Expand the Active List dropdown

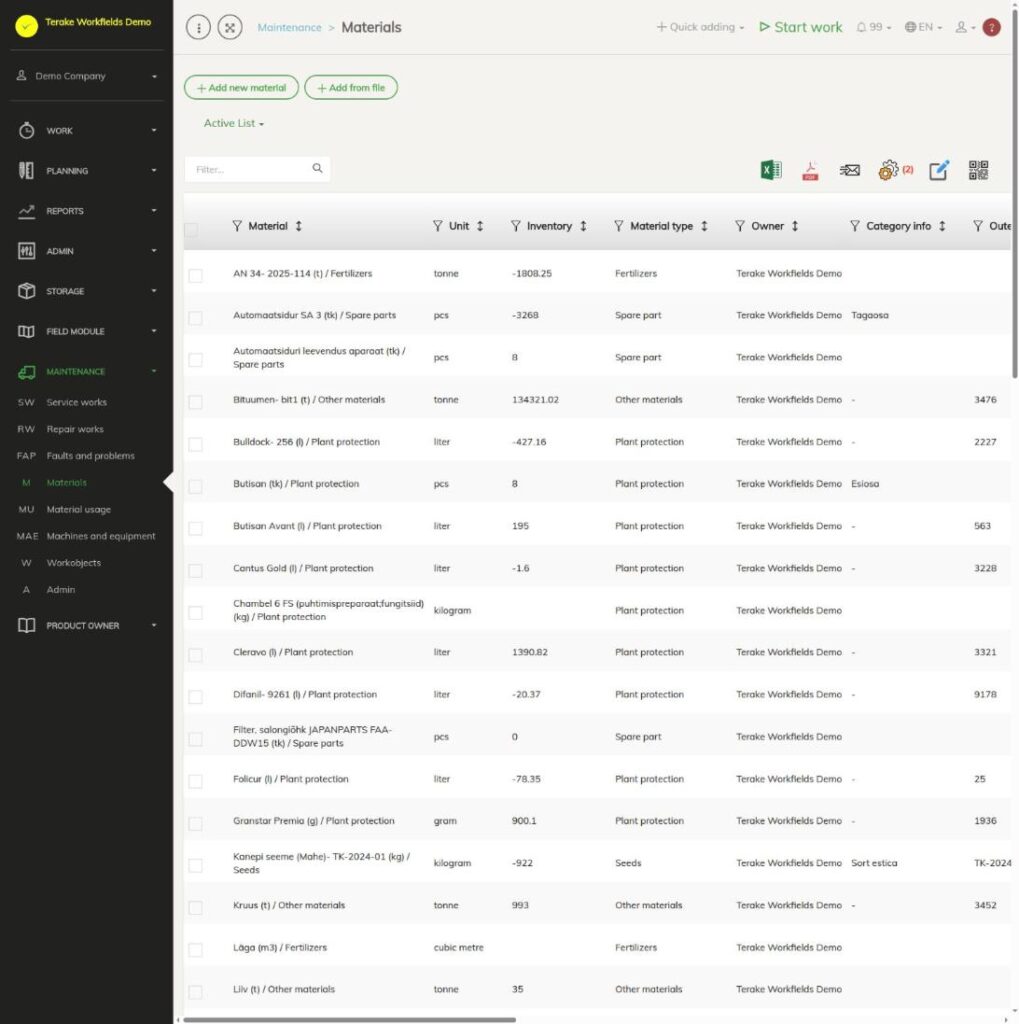[234, 123]
